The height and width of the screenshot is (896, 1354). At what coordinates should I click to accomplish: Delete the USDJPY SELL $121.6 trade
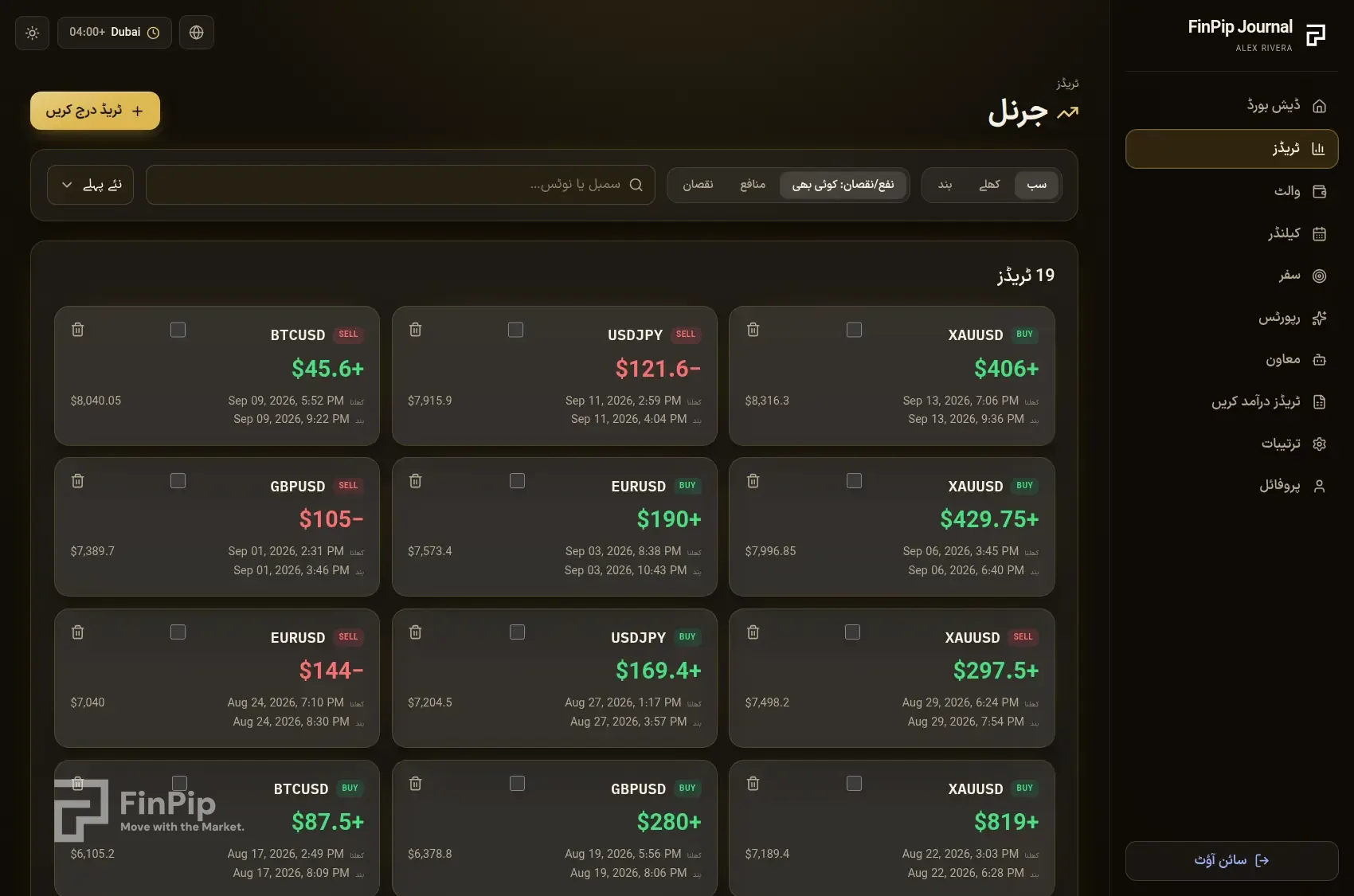point(416,330)
